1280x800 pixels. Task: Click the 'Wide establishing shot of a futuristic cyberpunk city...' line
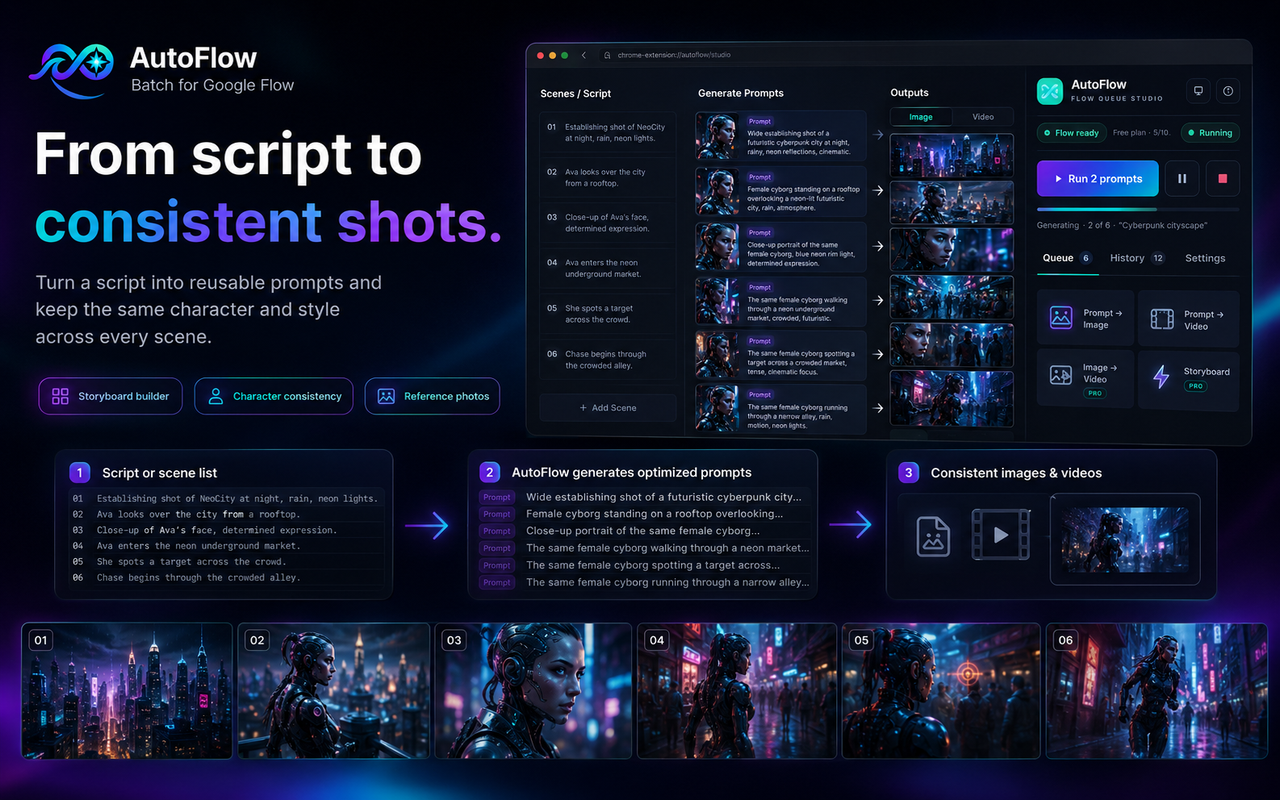tap(664, 497)
